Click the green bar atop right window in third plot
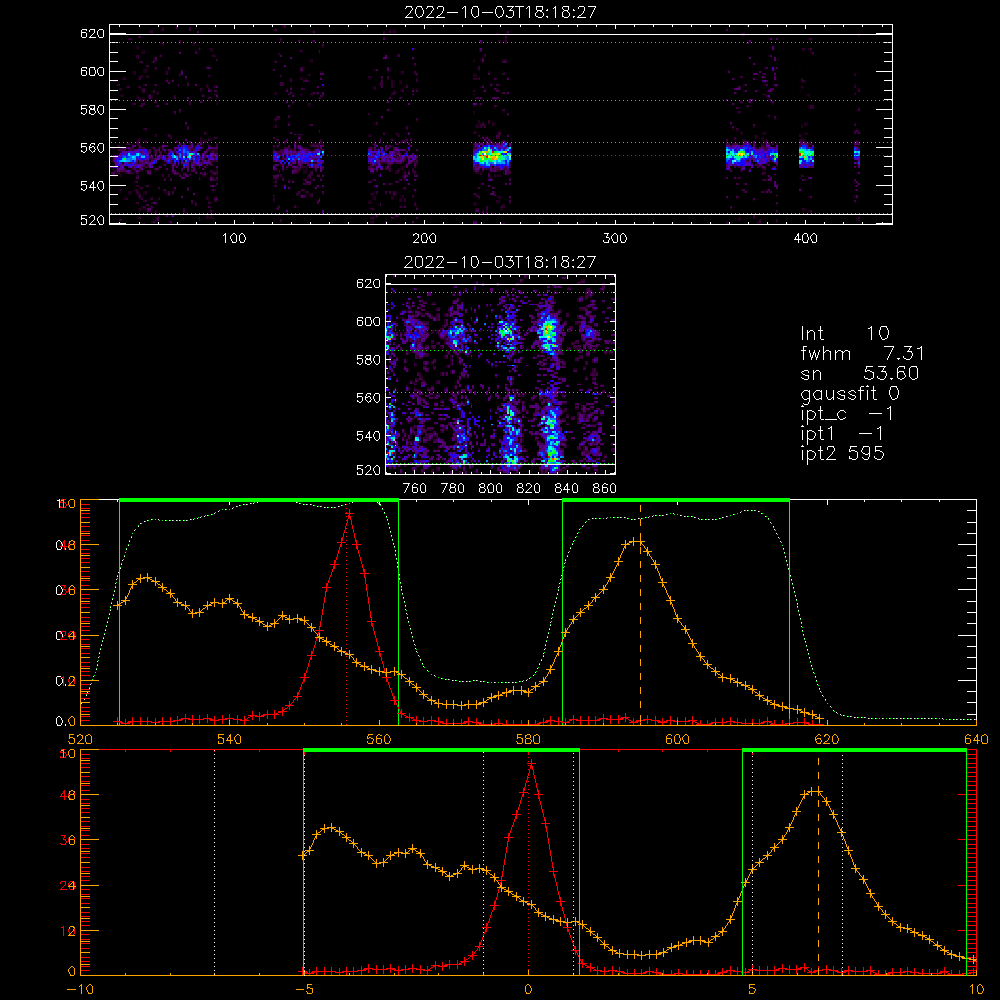Viewport: 1000px width, 1000px height. point(676,501)
